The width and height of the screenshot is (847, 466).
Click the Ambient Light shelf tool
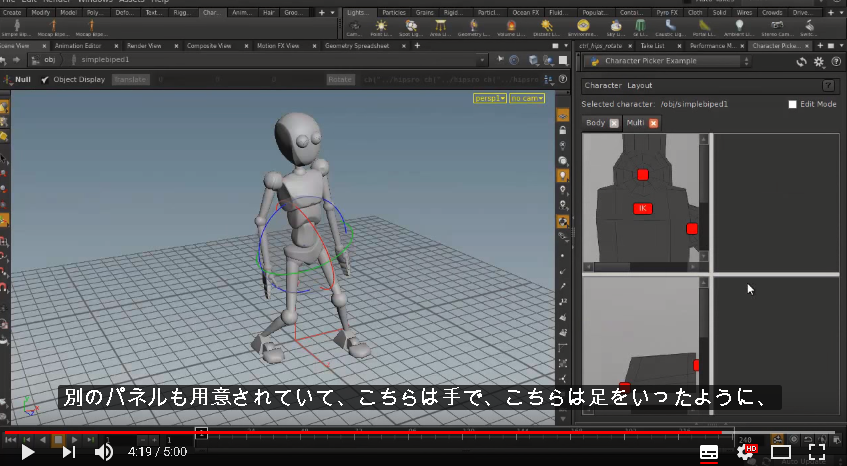738,28
